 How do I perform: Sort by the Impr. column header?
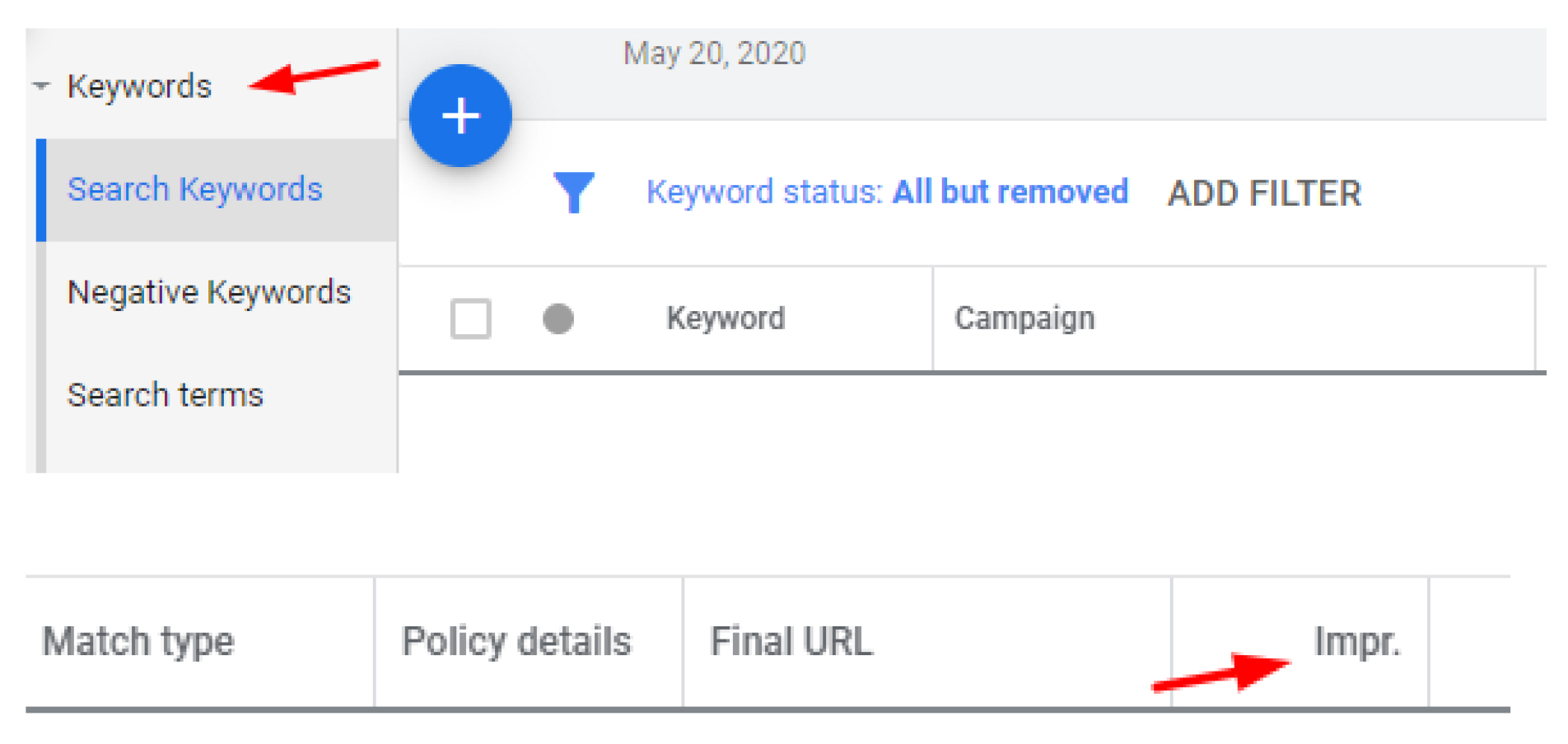1356,641
